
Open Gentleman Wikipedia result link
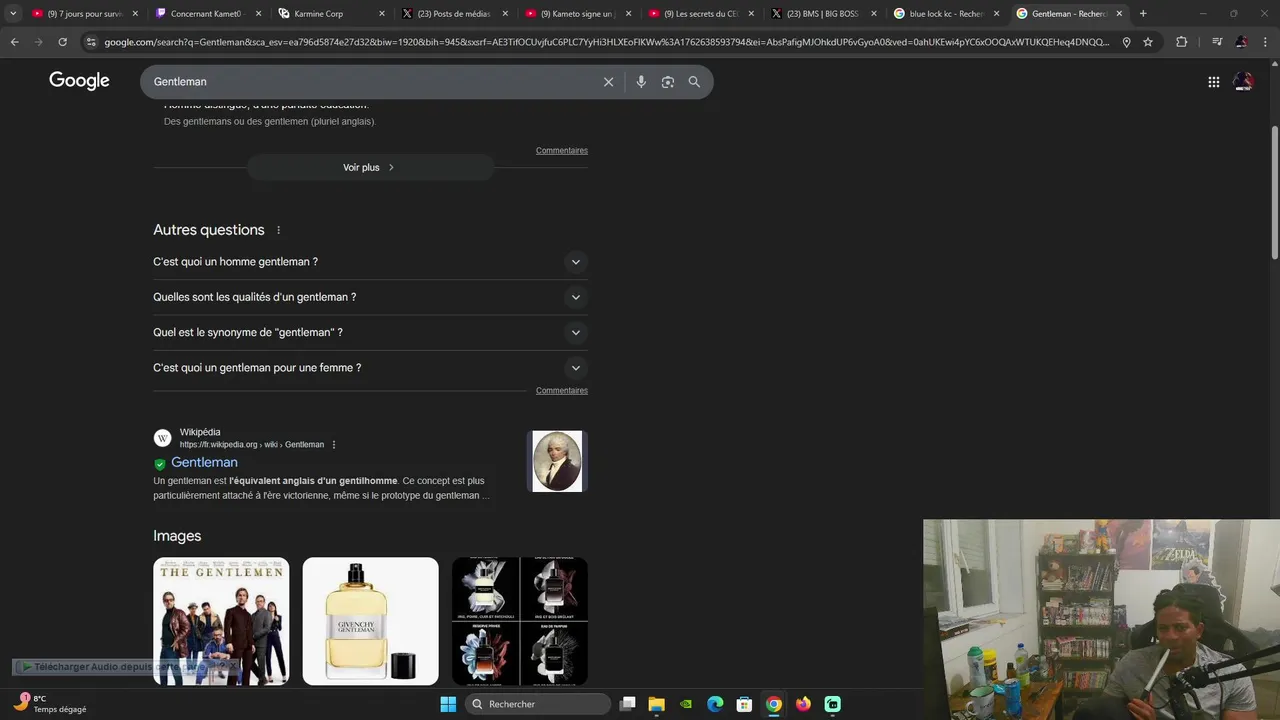pos(204,463)
